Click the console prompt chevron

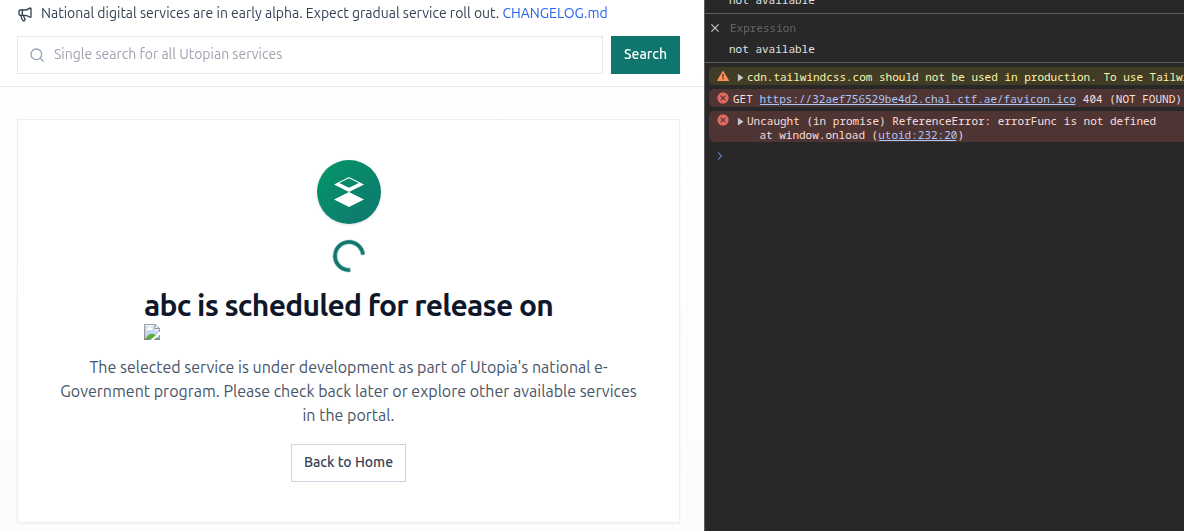coord(719,156)
